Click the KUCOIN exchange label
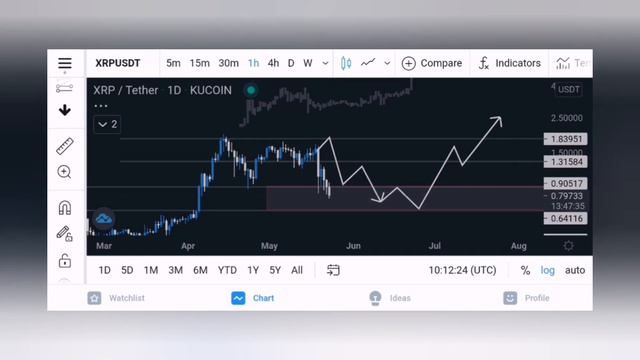This screenshot has width=640, height=360. pyautogui.click(x=211, y=90)
